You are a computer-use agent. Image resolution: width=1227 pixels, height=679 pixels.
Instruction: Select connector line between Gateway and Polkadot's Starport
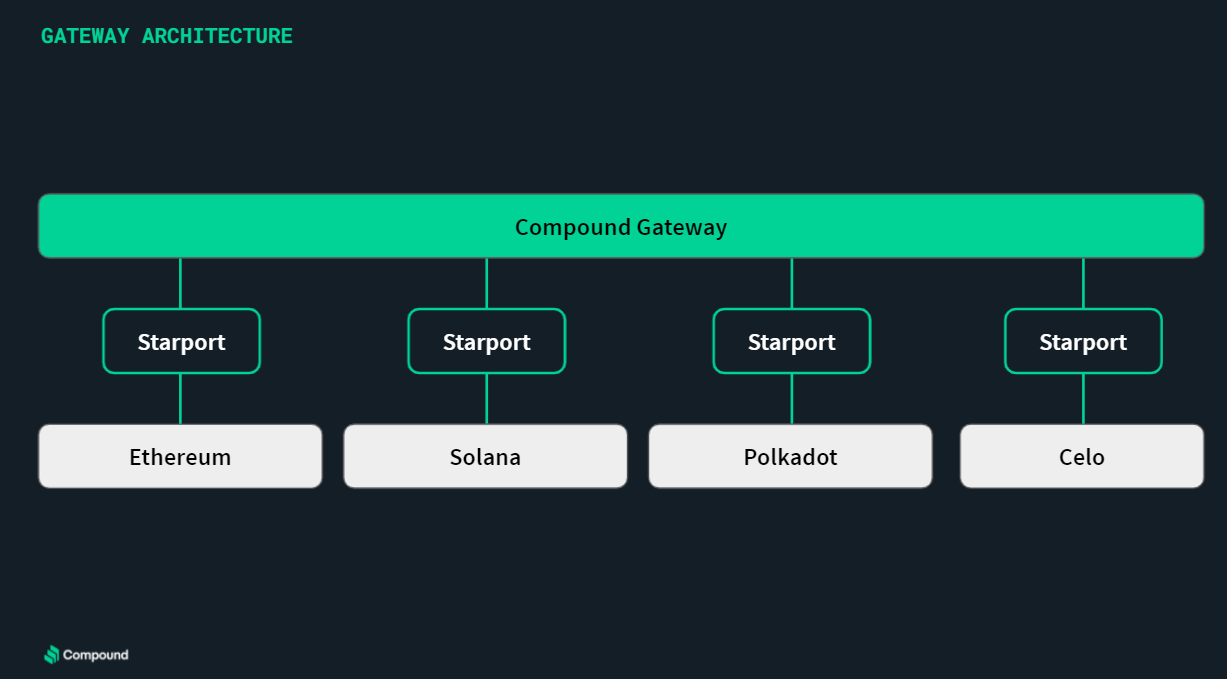(x=791, y=283)
